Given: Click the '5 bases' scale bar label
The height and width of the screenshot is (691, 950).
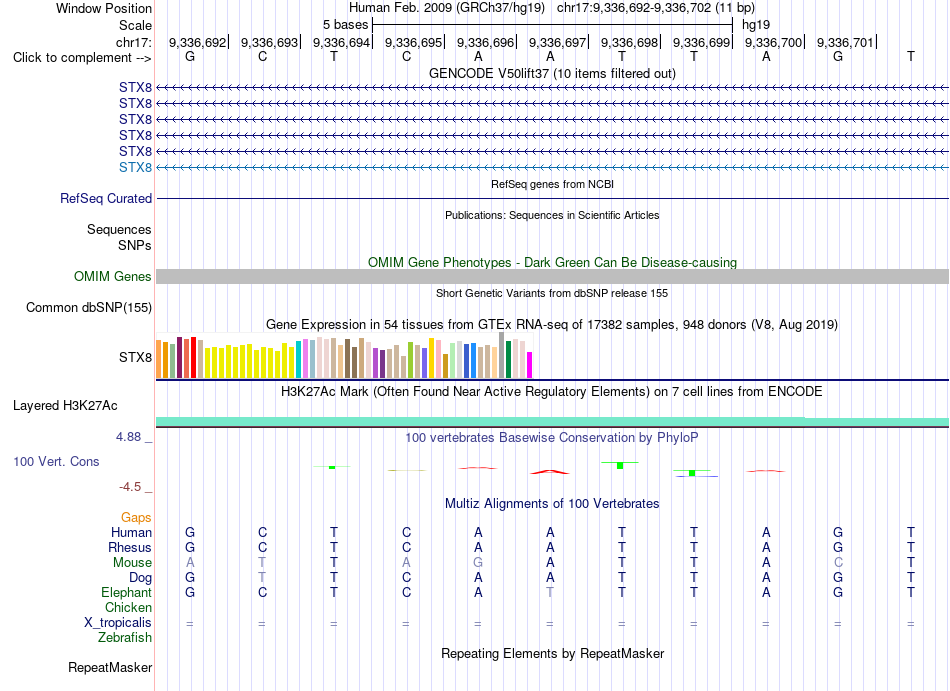Looking at the screenshot, I should [x=345, y=25].
